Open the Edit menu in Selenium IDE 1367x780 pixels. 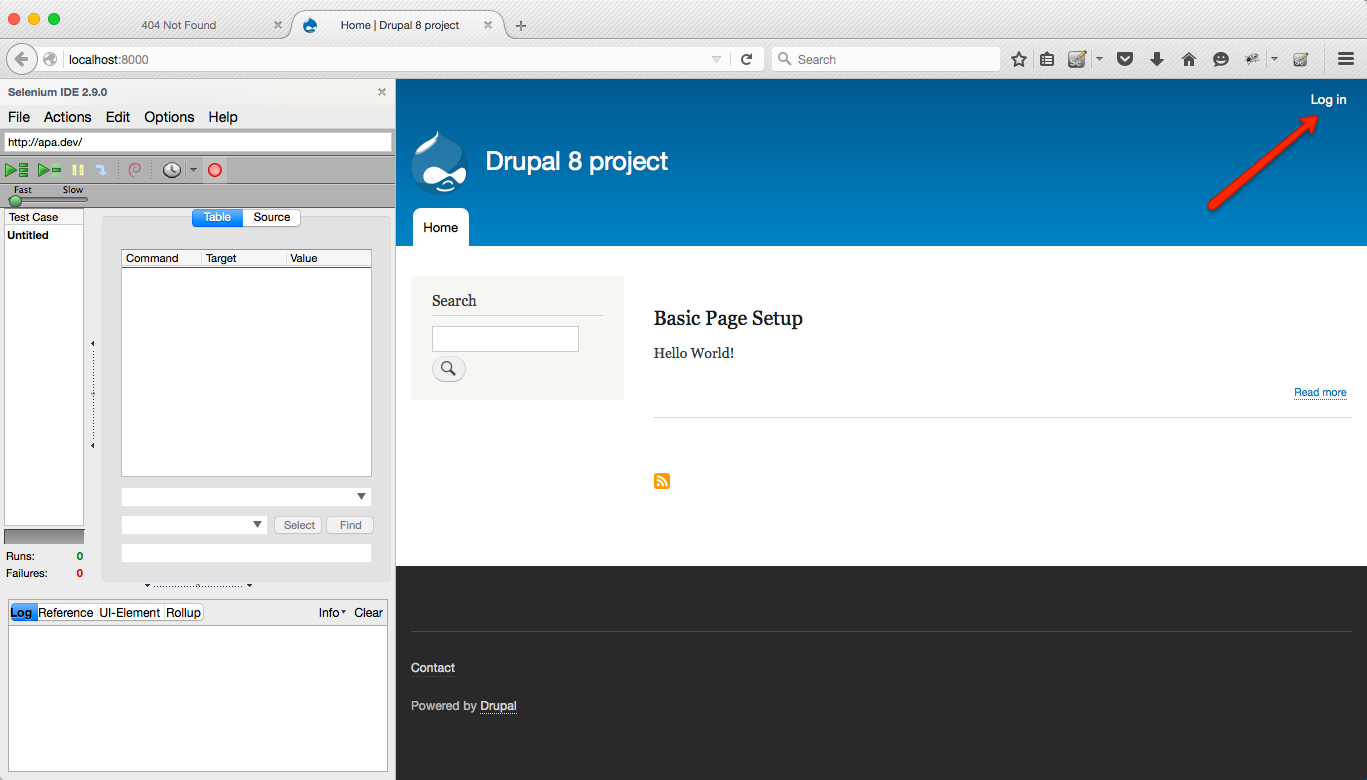pyautogui.click(x=118, y=117)
